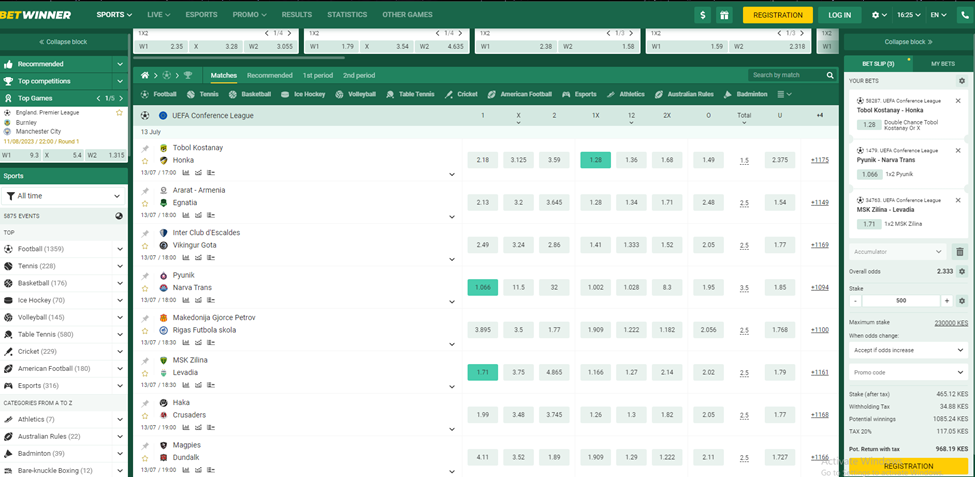The height and width of the screenshot is (477, 975).
Task: Select Ice Hockey in sports filter bar
Action: click(303, 95)
